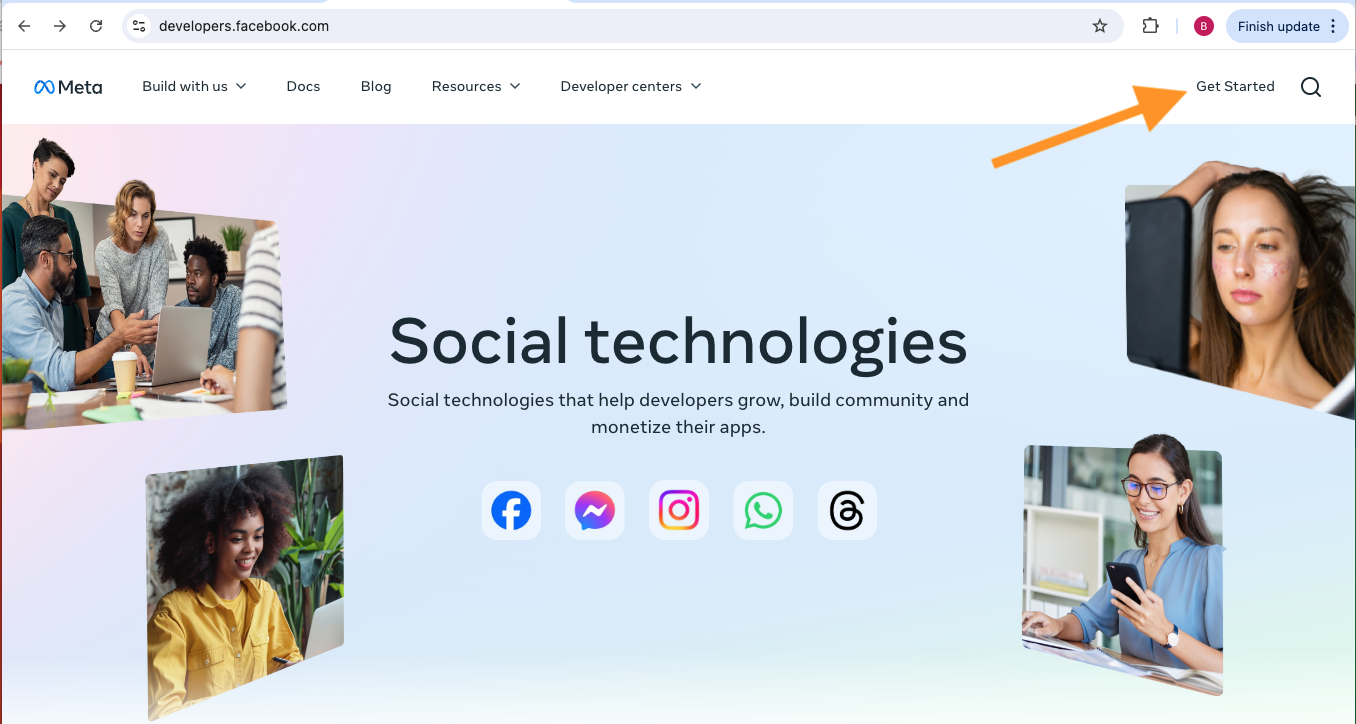Image resolution: width=1356 pixels, height=724 pixels.
Task: Open the Blog menu item
Action: click(x=376, y=86)
